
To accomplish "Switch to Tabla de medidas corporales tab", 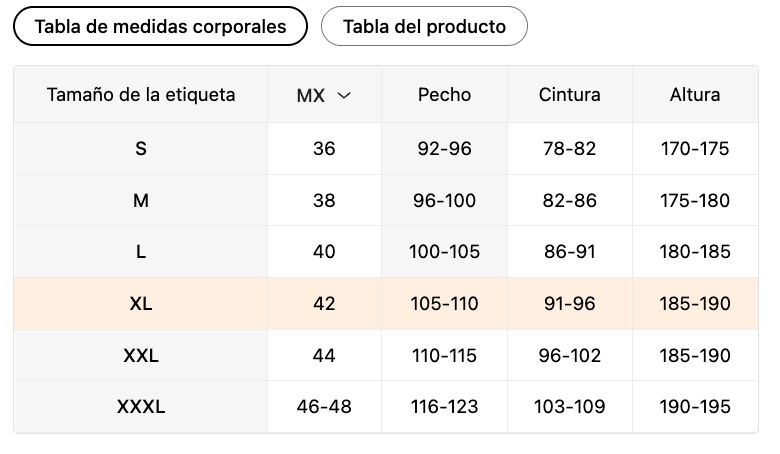I will pos(160,27).
